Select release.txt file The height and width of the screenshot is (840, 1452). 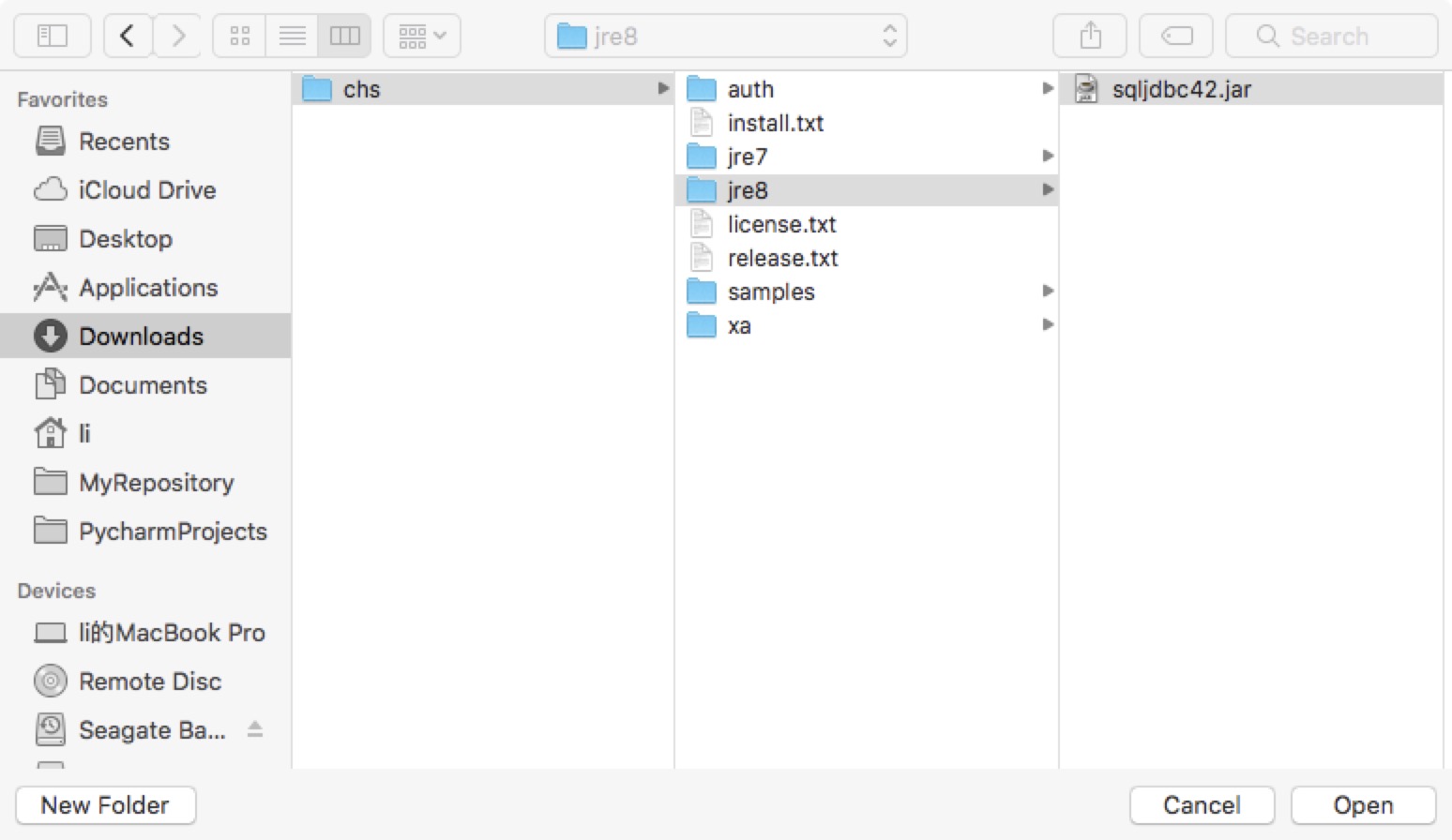[x=867, y=258]
